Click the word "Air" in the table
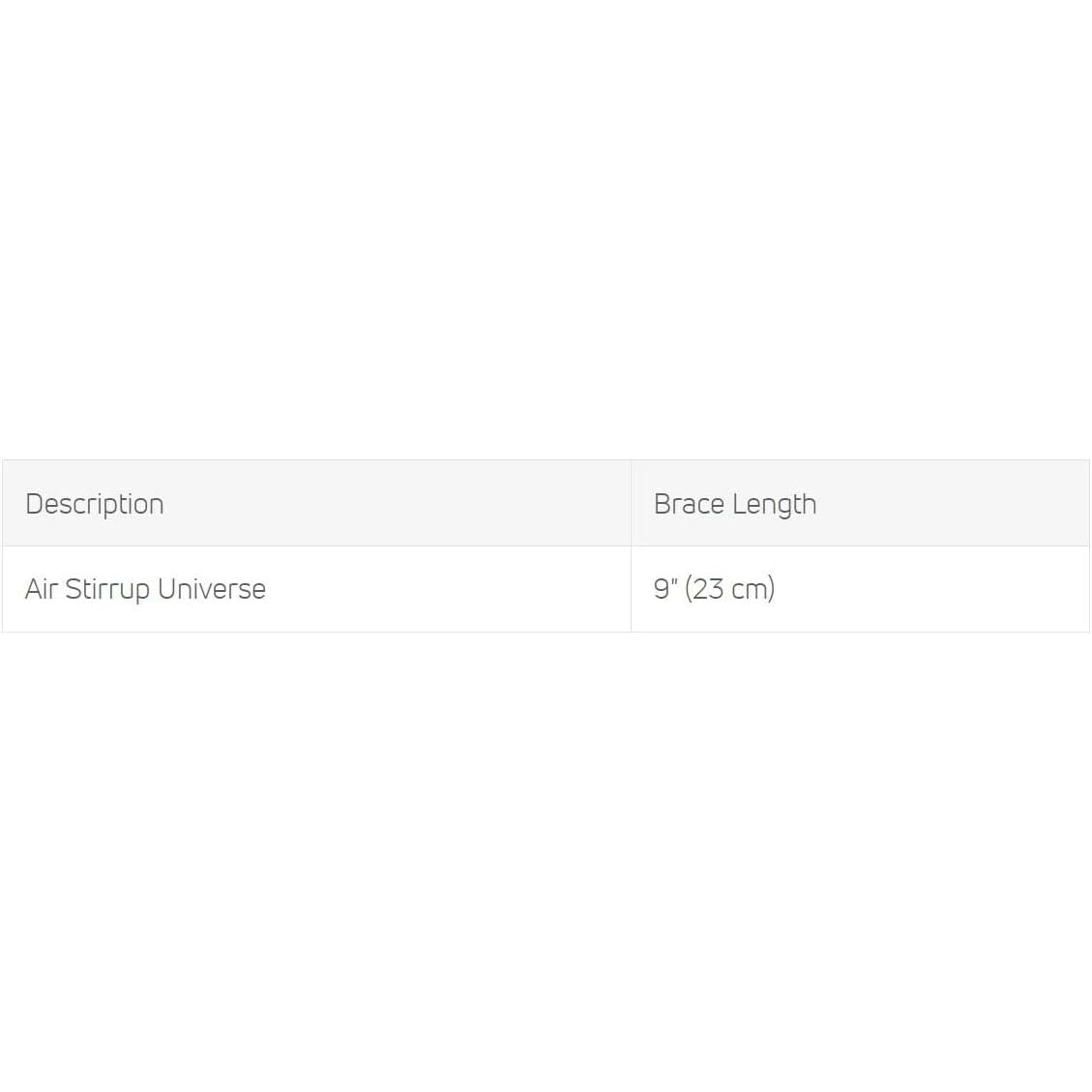Viewport: 1092px width, 1092px height. 41,589
